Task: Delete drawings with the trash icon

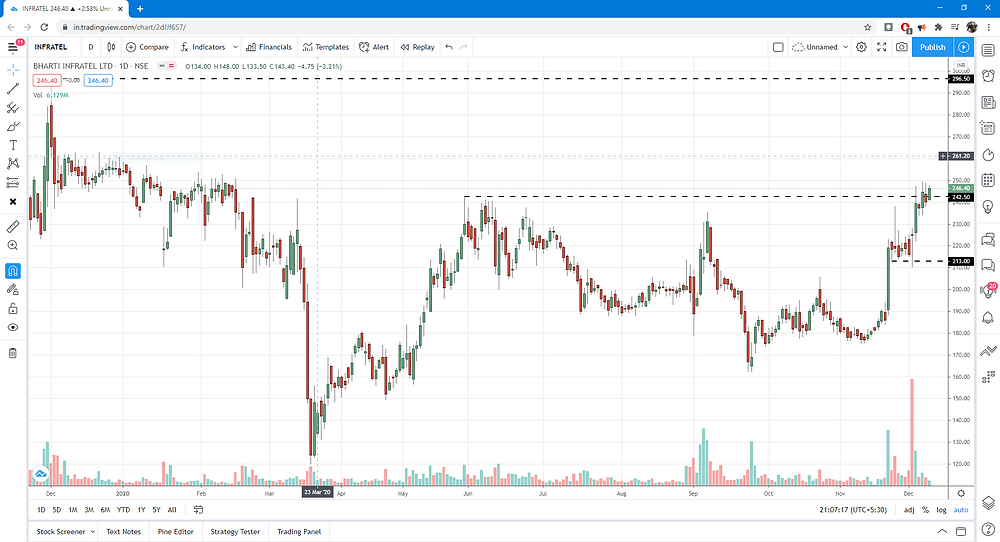Action: tap(13, 353)
